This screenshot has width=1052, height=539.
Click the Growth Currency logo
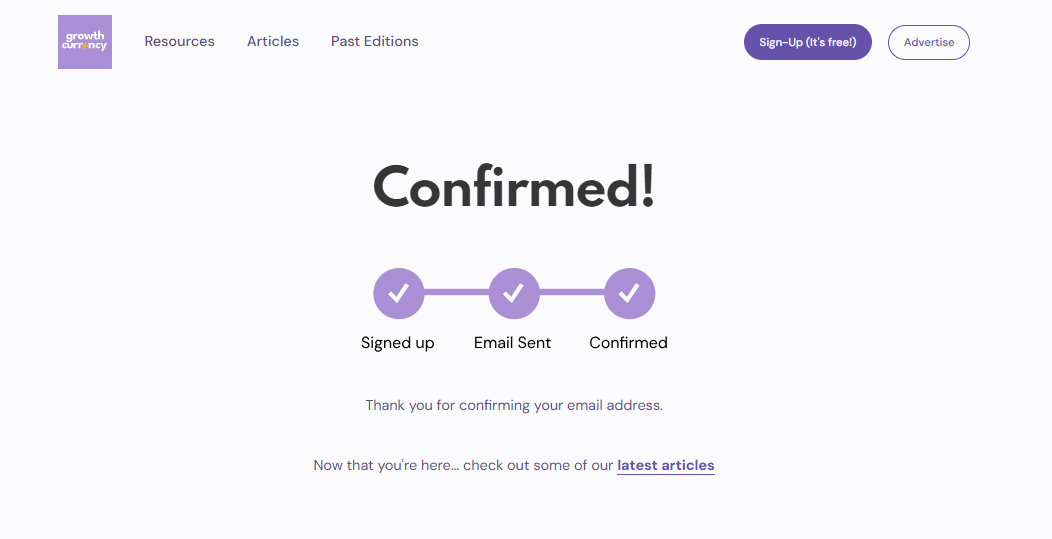(x=85, y=42)
